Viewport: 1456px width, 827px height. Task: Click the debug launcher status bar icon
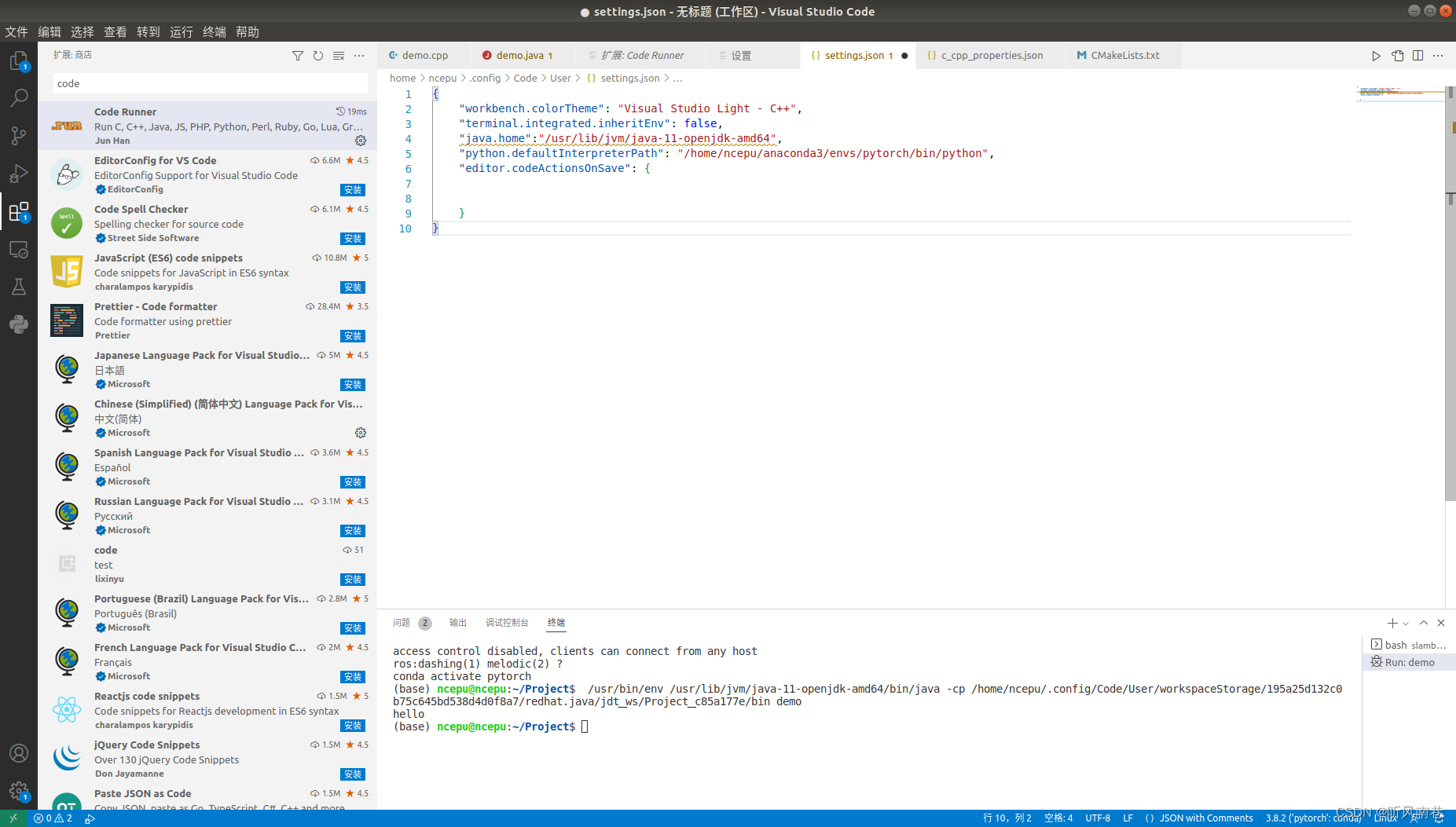point(90,818)
